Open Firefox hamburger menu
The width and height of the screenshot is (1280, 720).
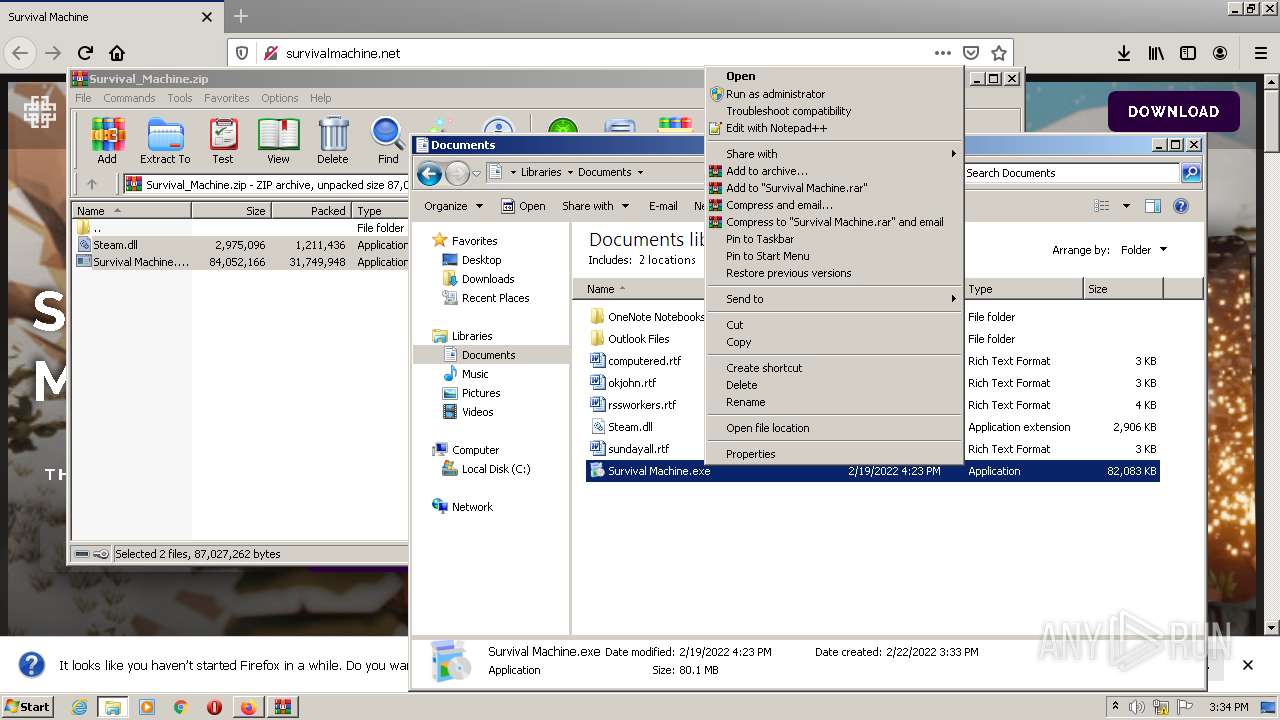(x=1261, y=53)
